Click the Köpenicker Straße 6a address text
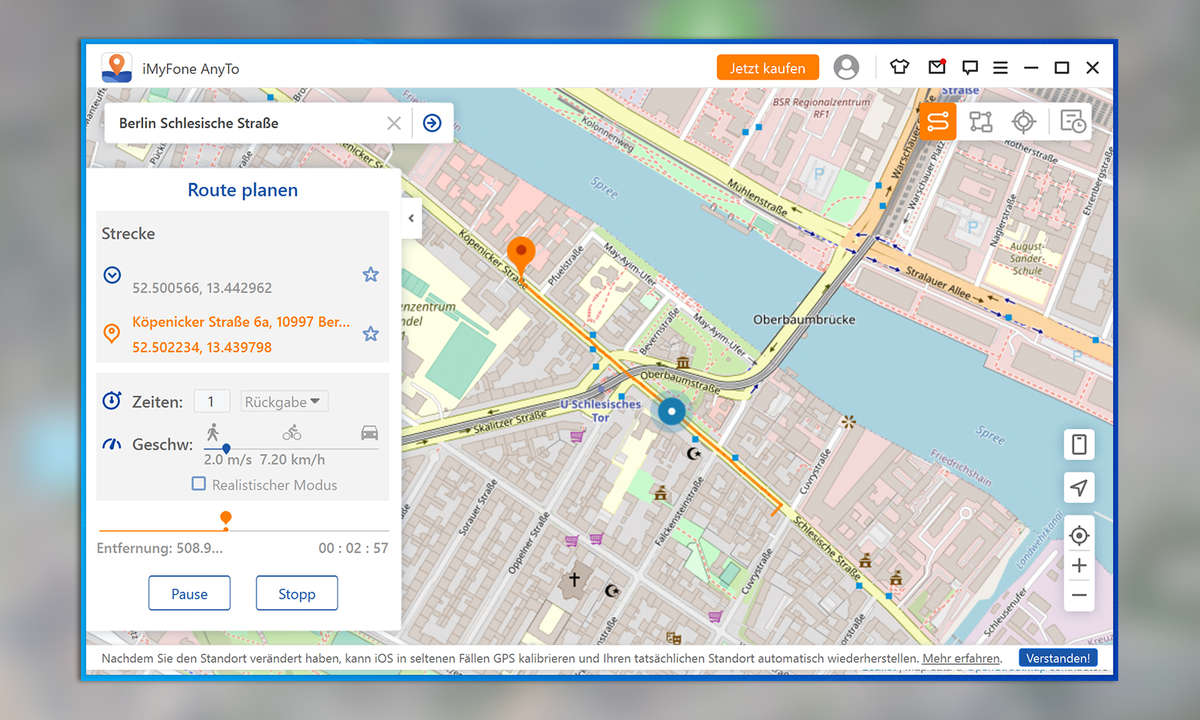Screen dimensions: 1200x720 tap(241, 322)
